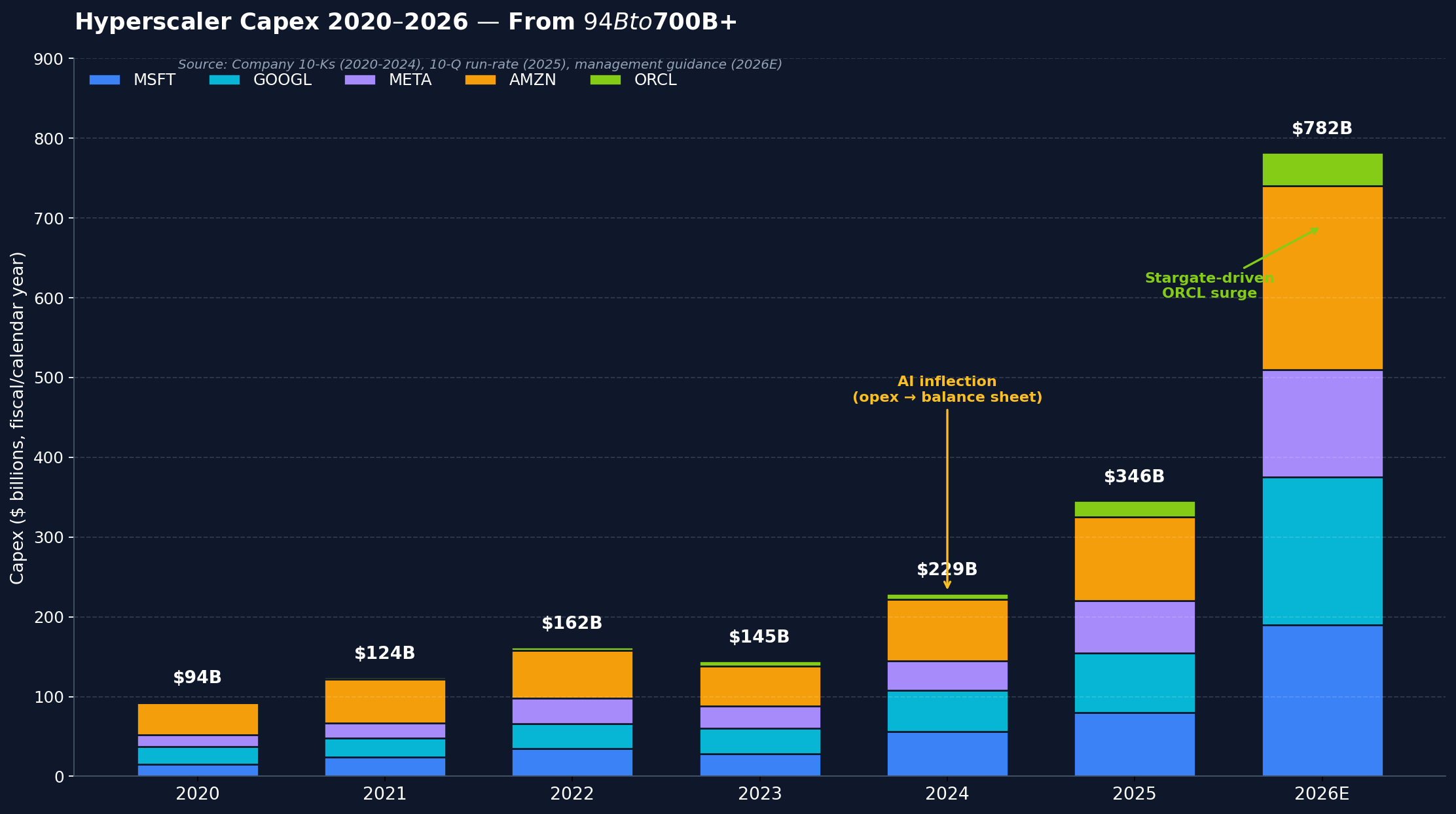Click the chart title Hyperscaler Capex
The image size is (1456, 814).
point(406,22)
